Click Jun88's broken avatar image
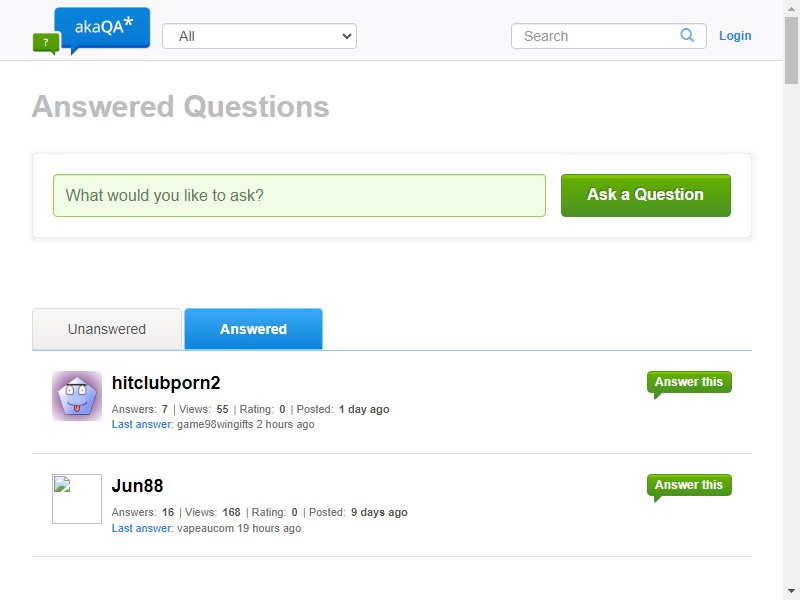Image resolution: width=800 pixels, height=600 pixels. [77, 499]
